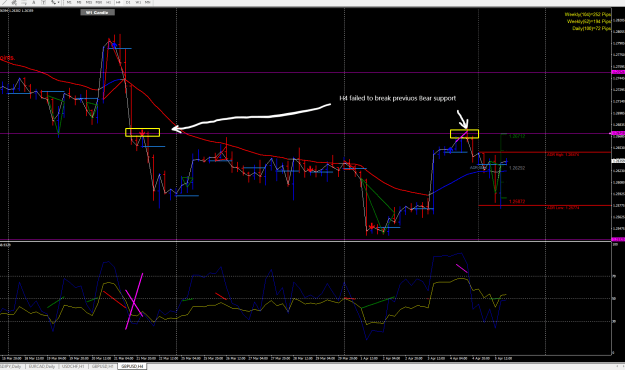This screenshot has width=625, height=370.
Task: Select the Fibonacci retracement tool
Action: click(24, 2)
